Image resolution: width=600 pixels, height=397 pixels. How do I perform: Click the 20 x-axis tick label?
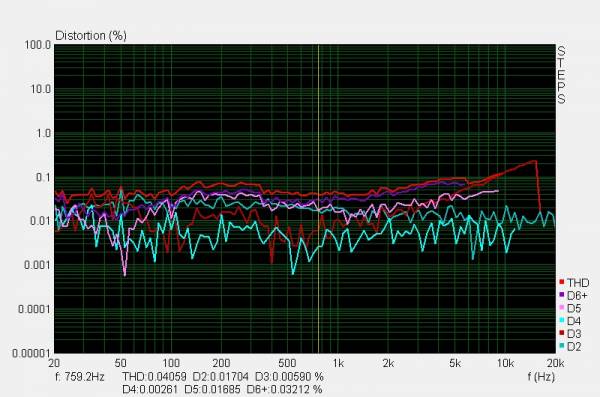tap(54, 363)
